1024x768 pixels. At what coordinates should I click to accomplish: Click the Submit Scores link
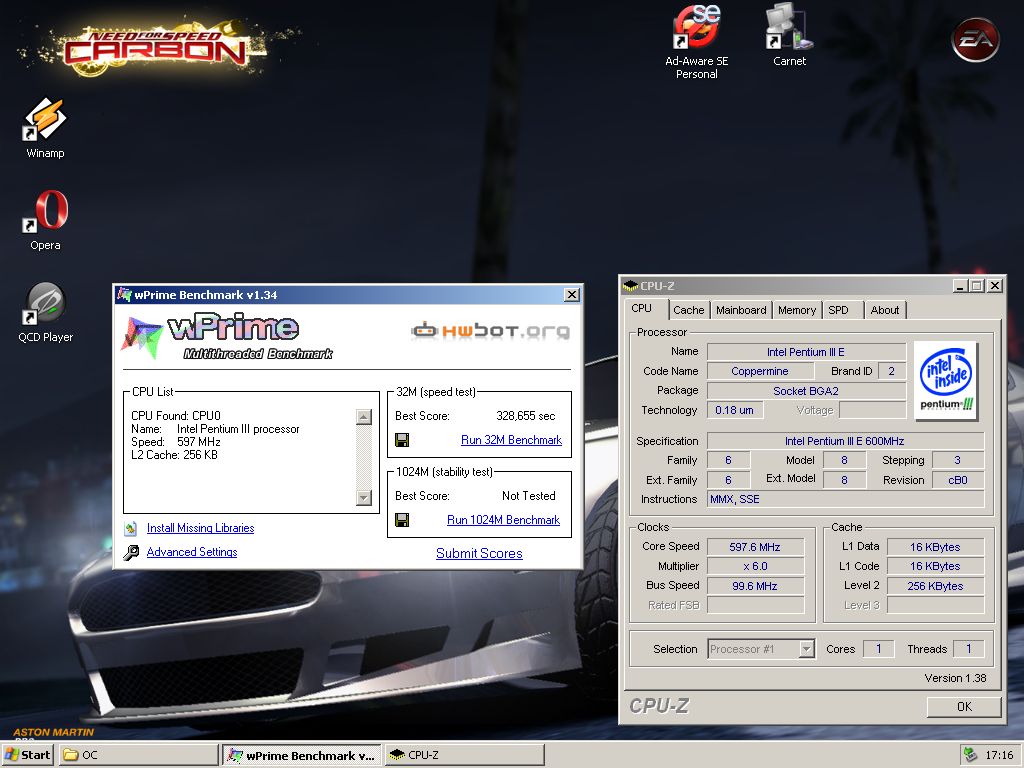(x=479, y=553)
